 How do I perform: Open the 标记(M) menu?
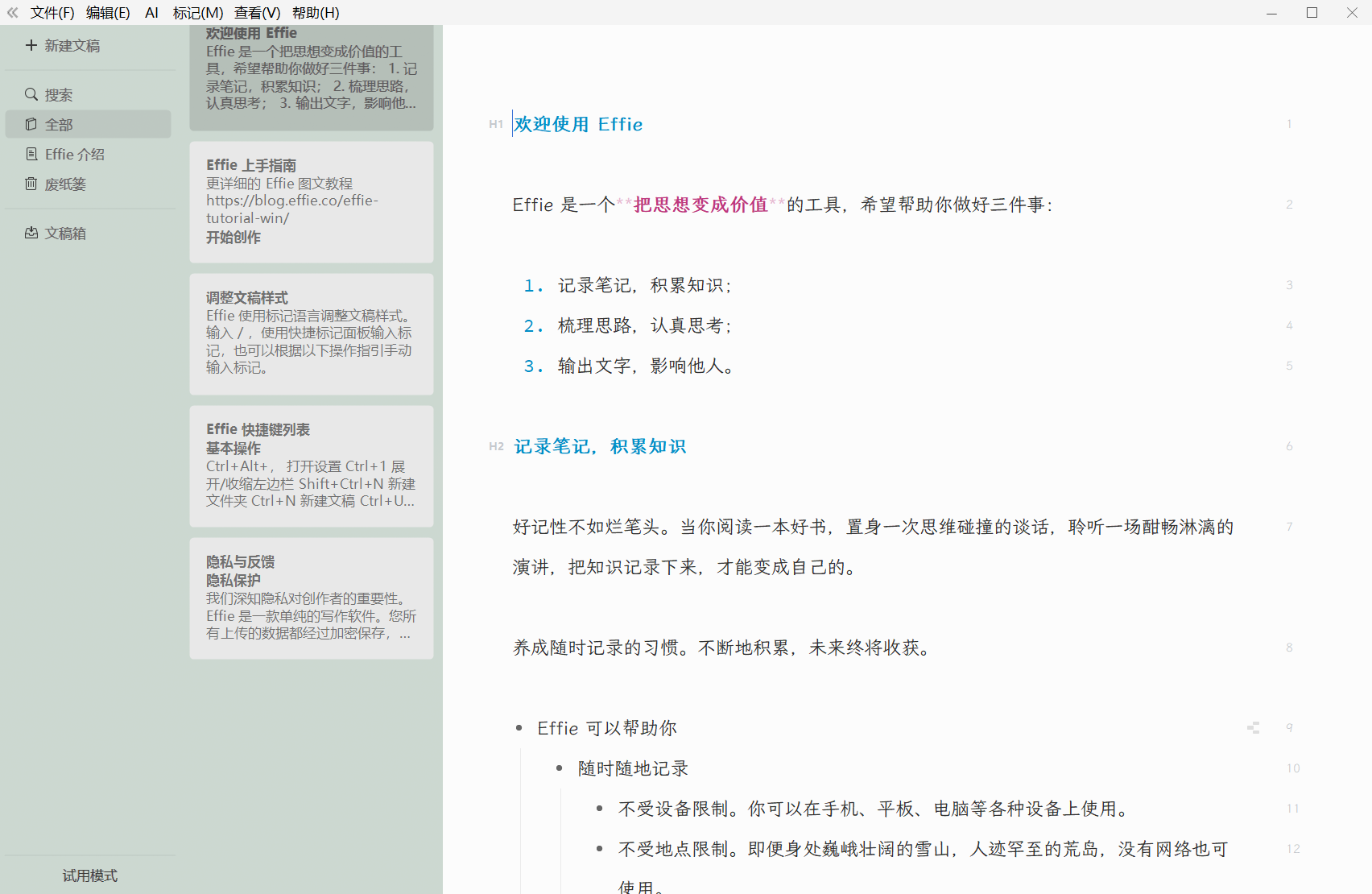click(198, 13)
